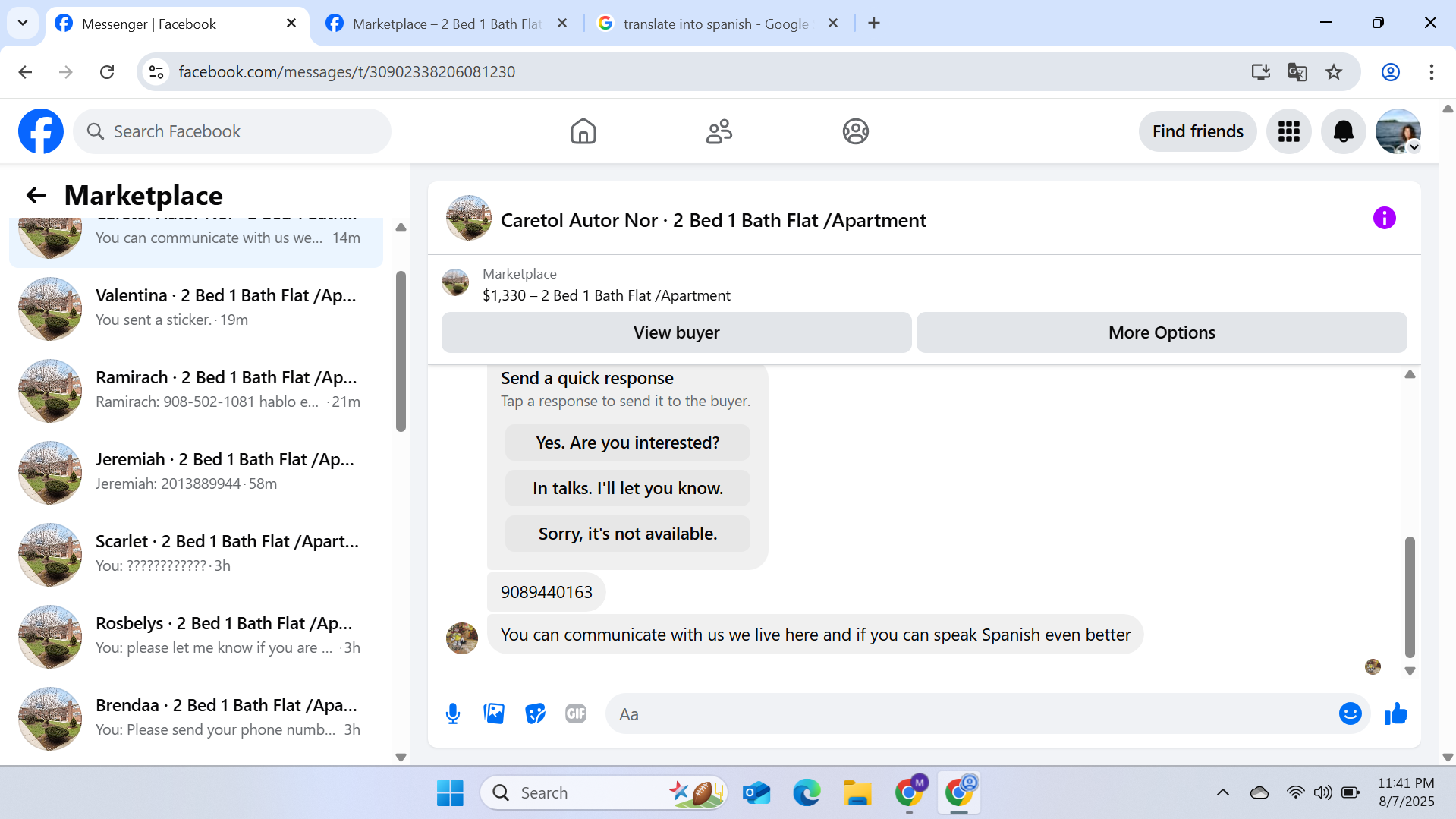Open Chrome three-dot menu

pos(1431,72)
